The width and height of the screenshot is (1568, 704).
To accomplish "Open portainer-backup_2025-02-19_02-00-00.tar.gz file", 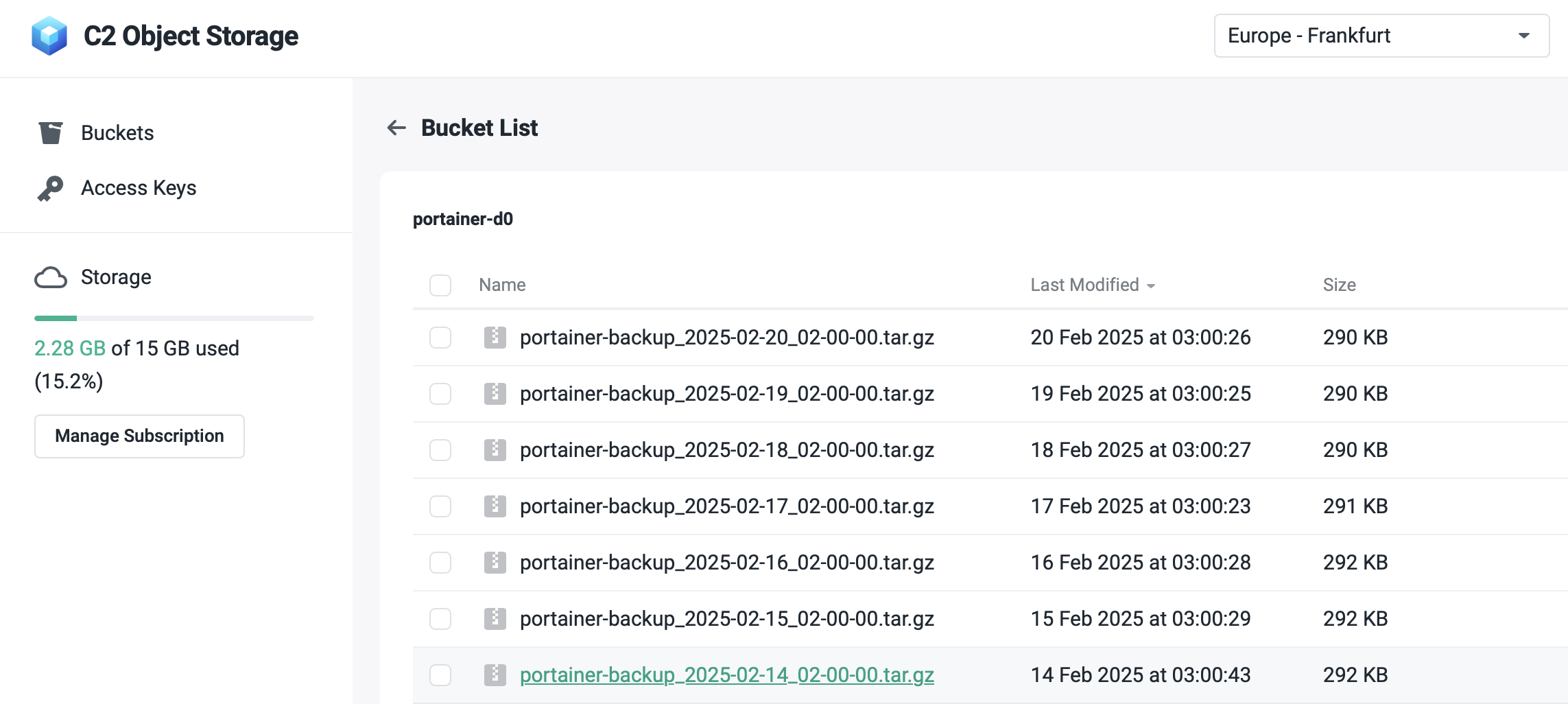I will click(727, 394).
